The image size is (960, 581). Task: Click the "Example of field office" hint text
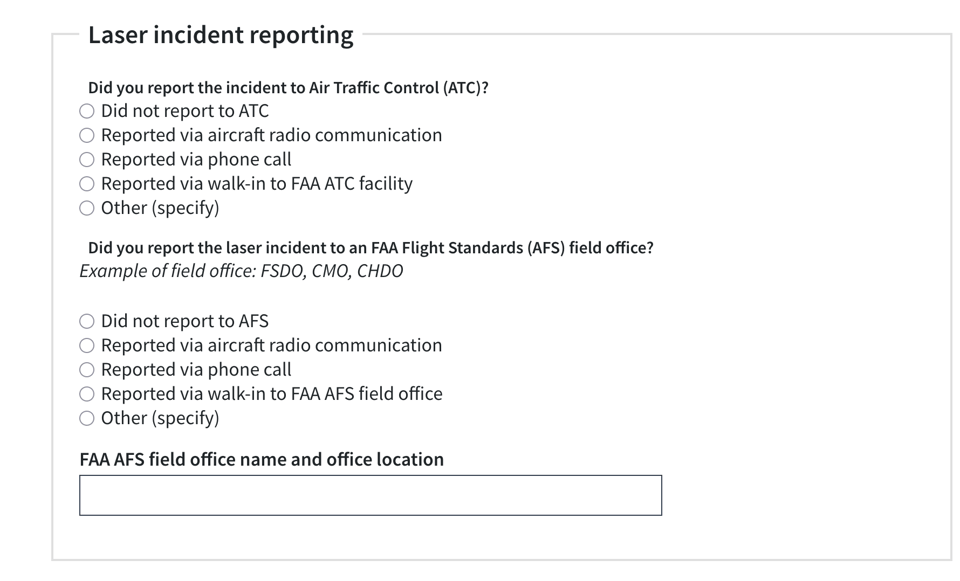pos(241,271)
